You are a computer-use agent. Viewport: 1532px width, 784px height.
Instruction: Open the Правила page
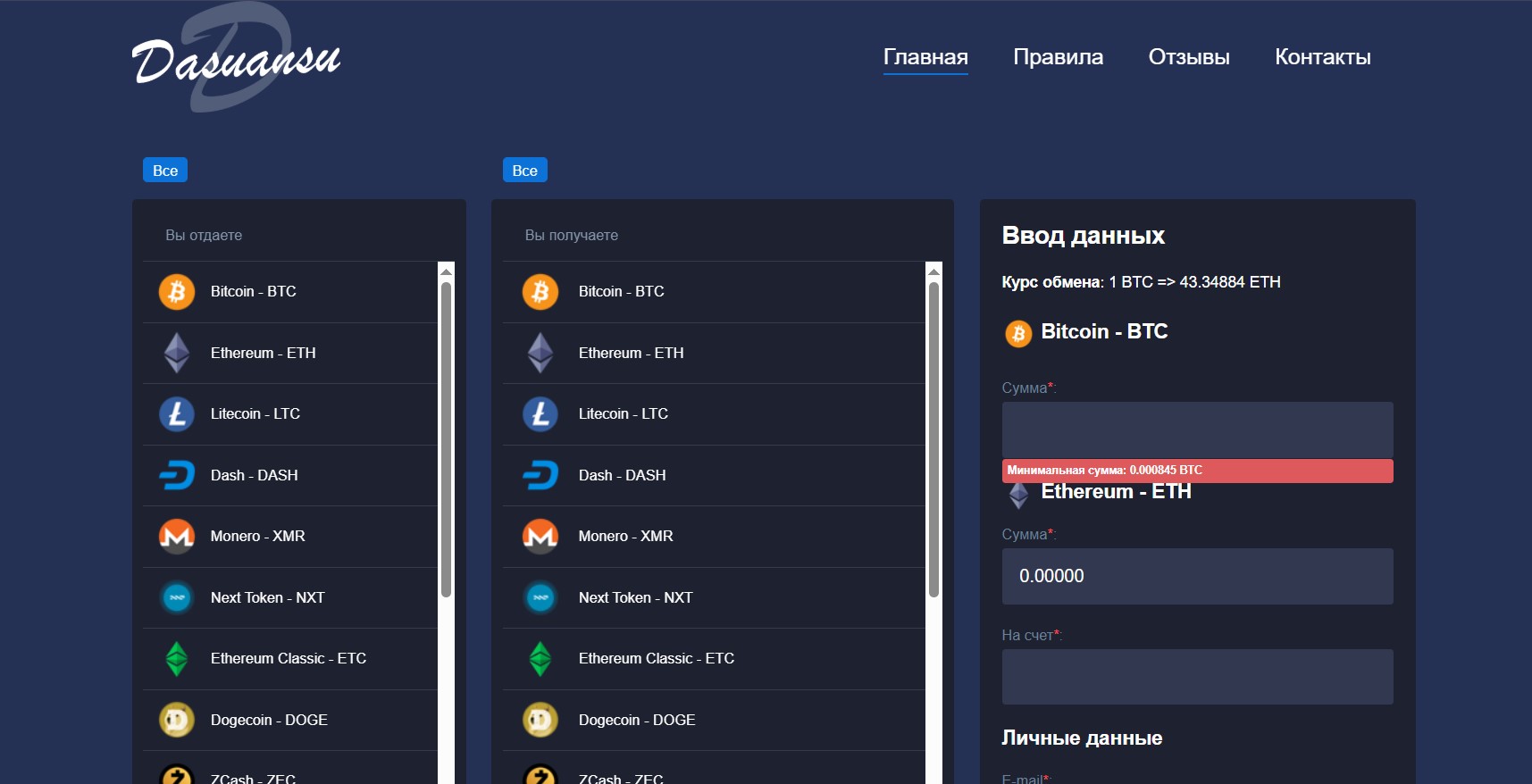1059,57
